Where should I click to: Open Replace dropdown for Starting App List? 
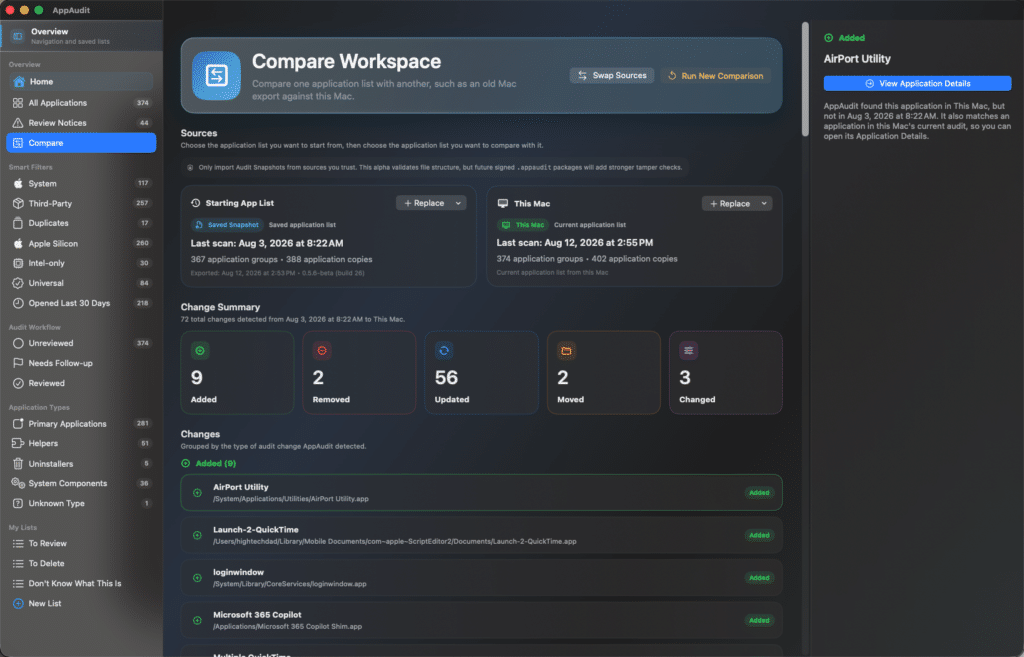point(431,203)
